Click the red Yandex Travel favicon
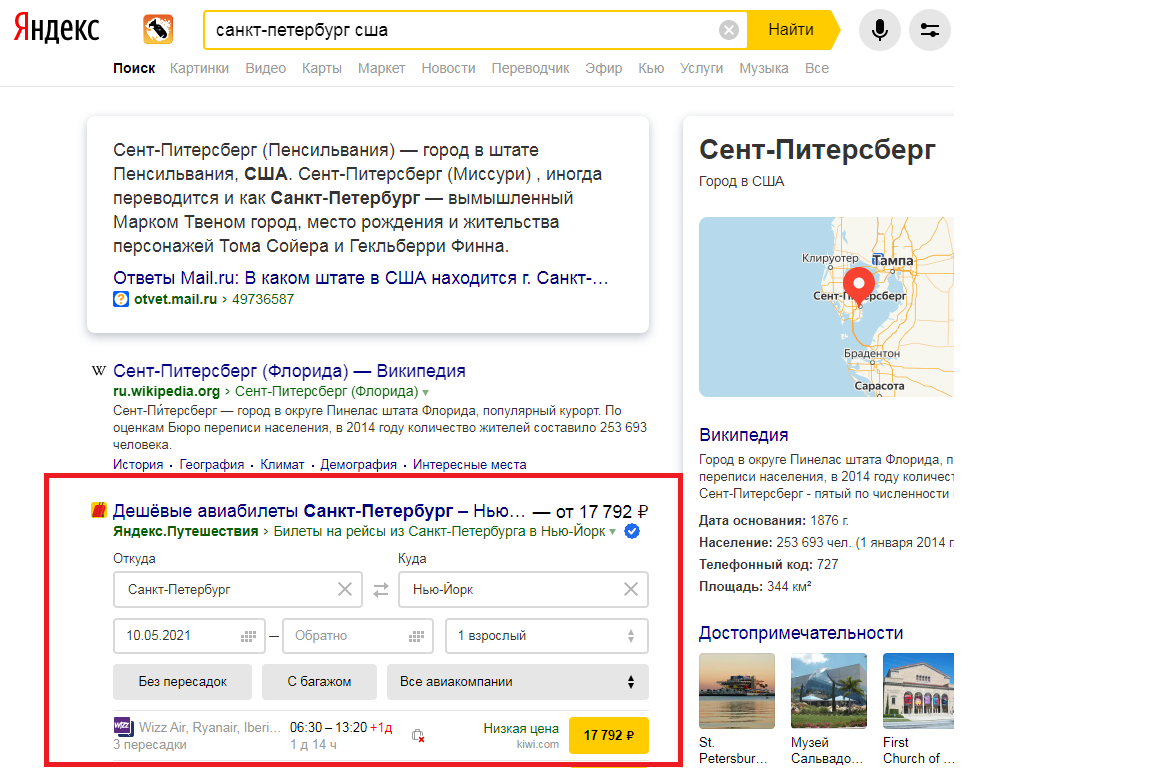1152x768 pixels. (98, 510)
